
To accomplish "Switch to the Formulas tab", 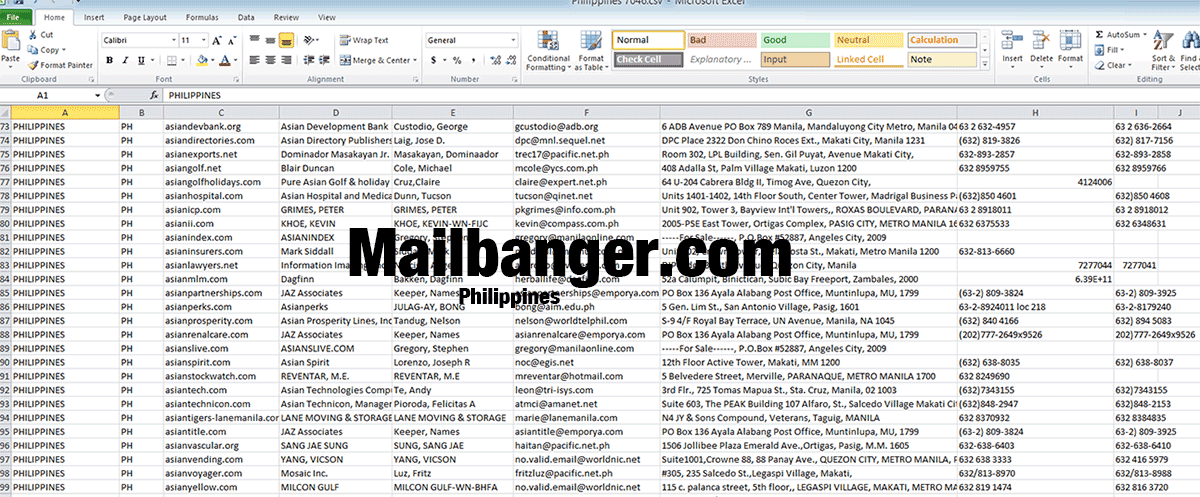I will (x=202, y=17).
